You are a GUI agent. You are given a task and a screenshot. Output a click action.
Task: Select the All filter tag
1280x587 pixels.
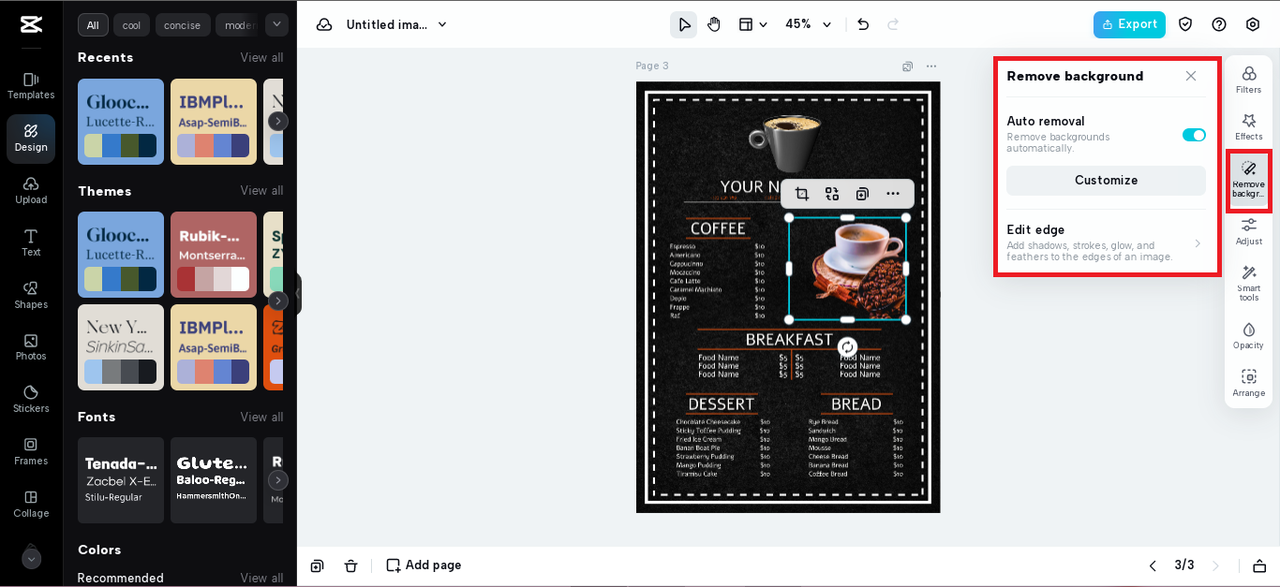coord(92,25)
